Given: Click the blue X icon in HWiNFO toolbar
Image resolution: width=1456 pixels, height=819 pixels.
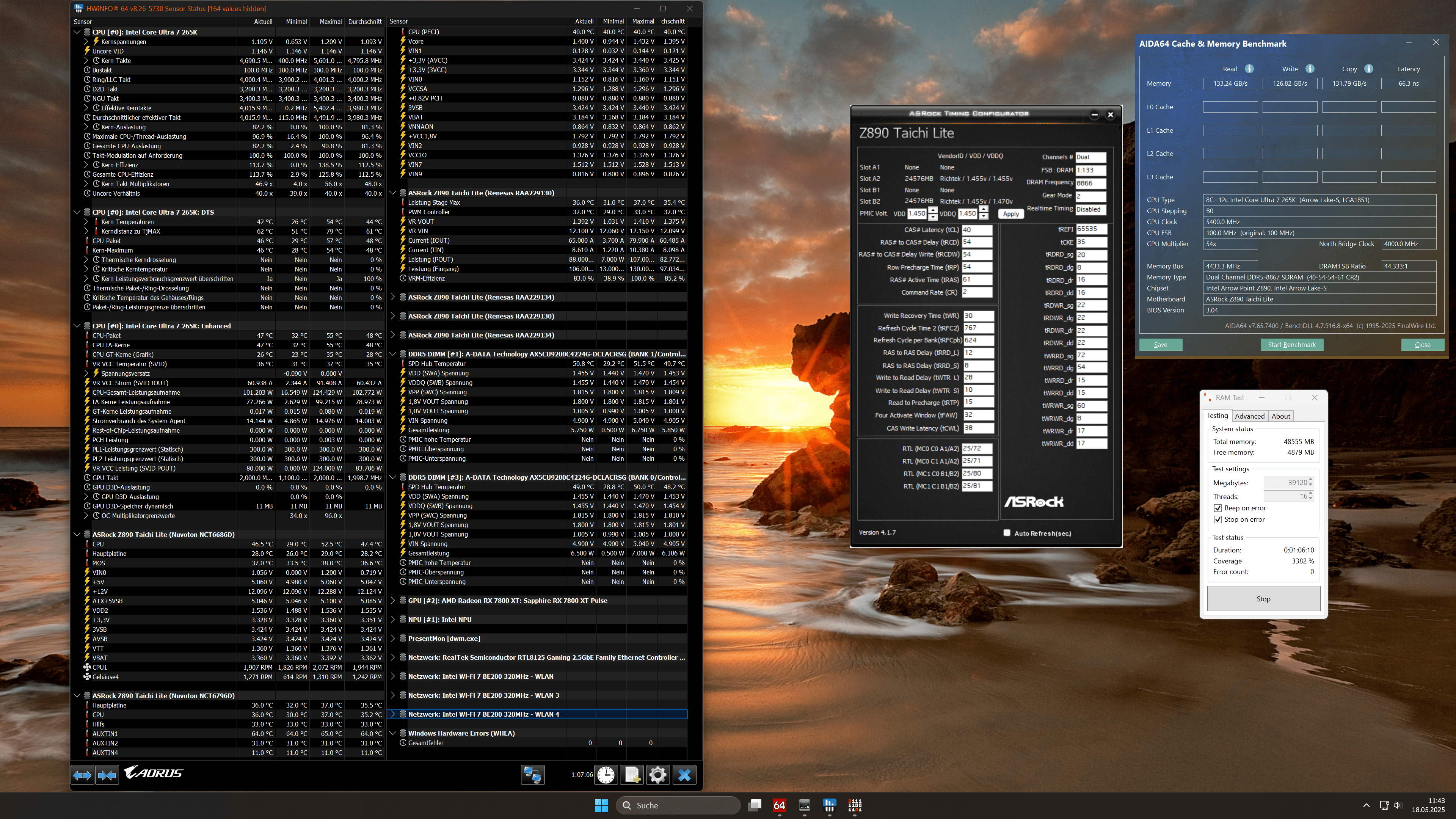Looking at the screenshot, I should pos(684,775).
